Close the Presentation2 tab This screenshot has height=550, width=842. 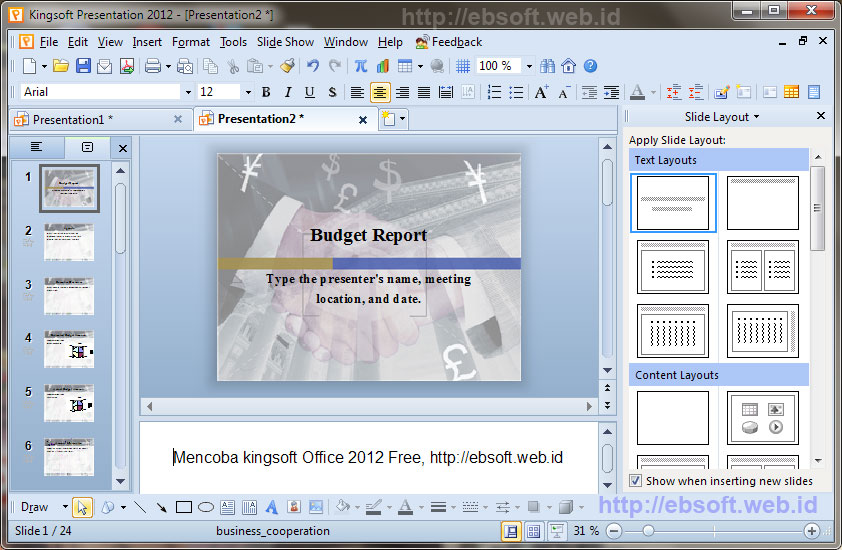point(363,120)
